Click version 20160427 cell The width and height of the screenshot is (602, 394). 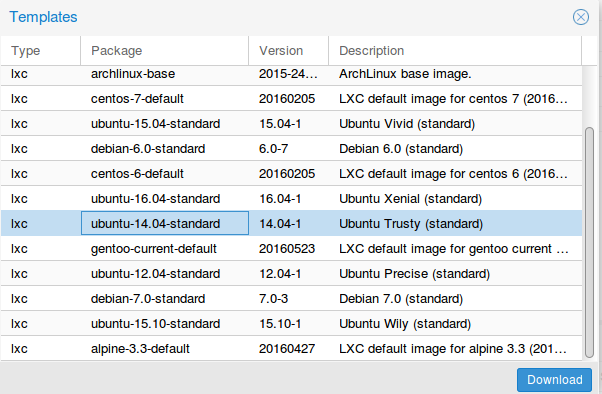(x=287, y=348)
